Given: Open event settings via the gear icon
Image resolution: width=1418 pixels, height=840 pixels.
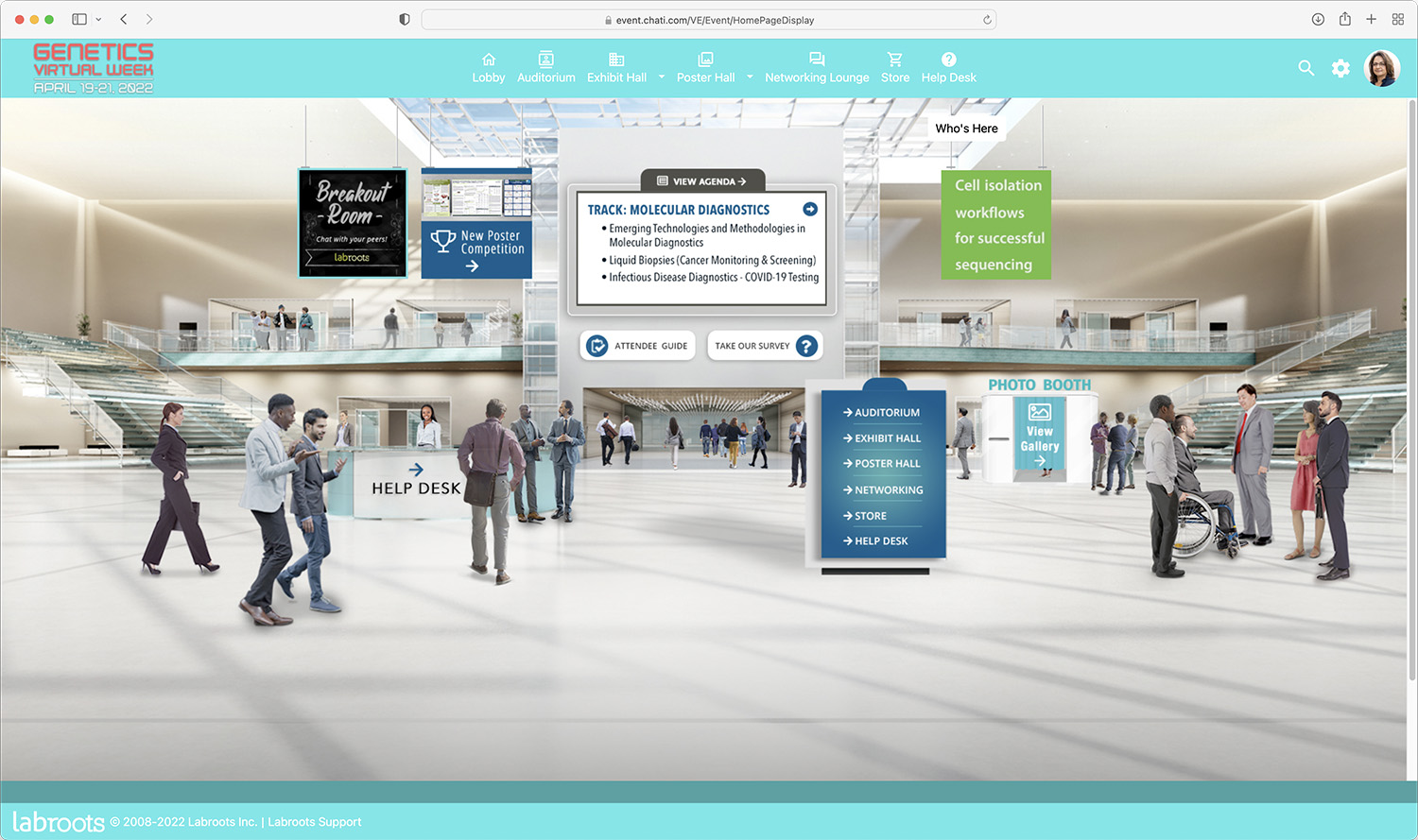Looking at the screenshot, I should tap(1340, 68).
